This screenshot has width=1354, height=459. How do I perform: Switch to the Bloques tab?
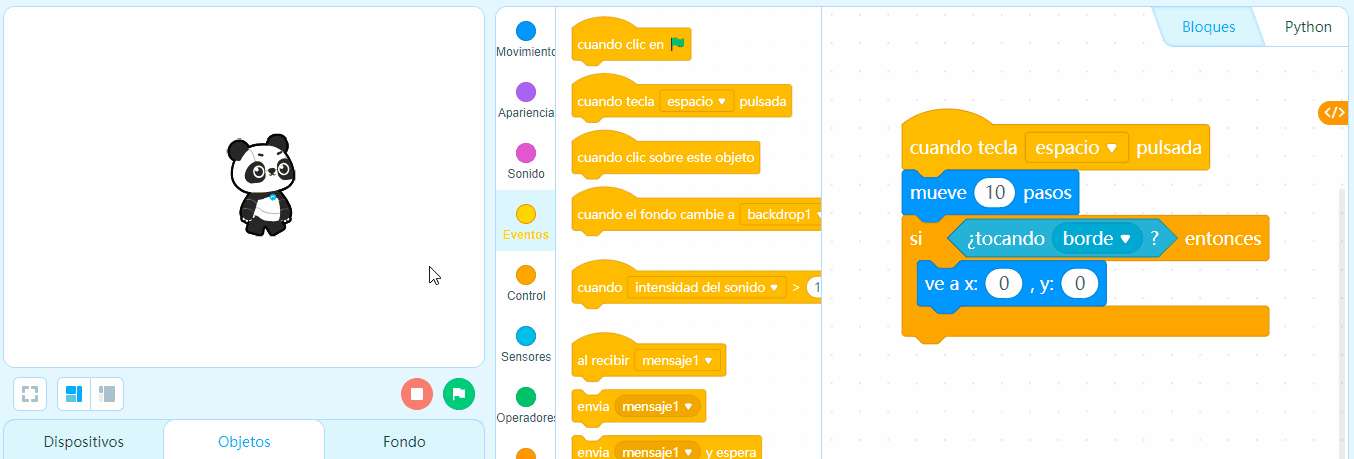click(x=1208, y=27)
